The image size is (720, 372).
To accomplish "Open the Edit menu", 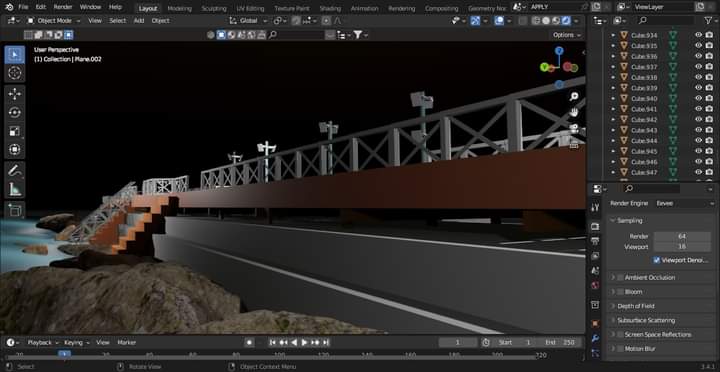I will [41, 7].
